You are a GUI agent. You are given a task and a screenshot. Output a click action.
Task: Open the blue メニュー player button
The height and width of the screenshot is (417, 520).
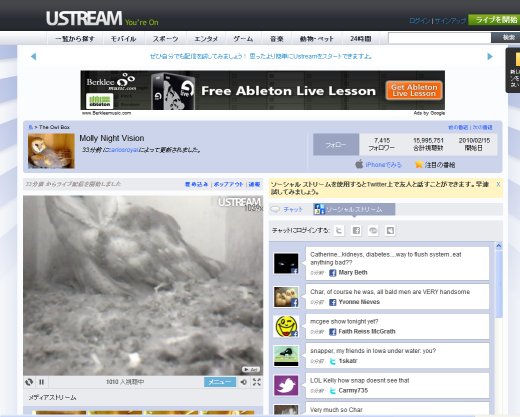pos(220,382)
